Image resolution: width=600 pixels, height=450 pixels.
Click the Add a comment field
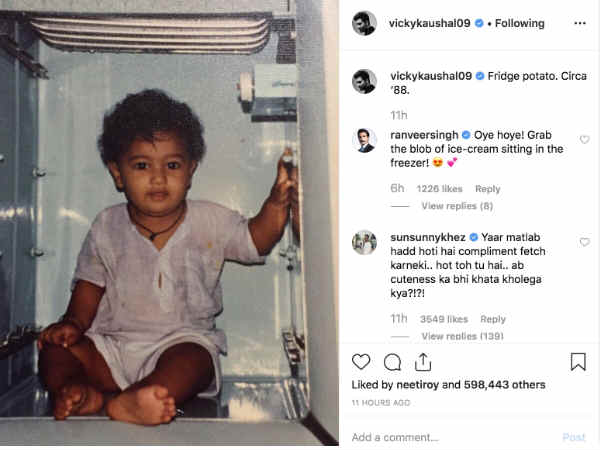pos(450,437)
